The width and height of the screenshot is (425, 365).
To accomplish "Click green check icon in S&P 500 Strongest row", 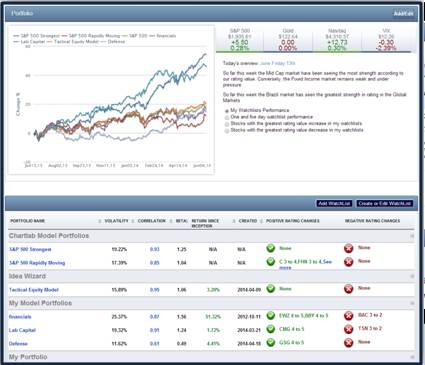I will [x=271, y=248].
